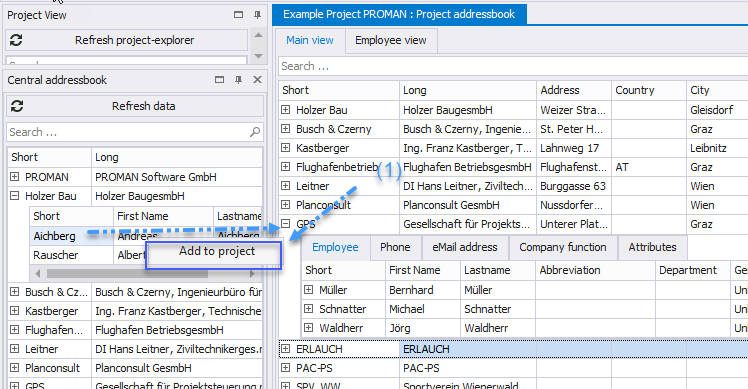Collapse GPS in the project addressbook
The width and height of the screenshot is (748, 389).
(286, 223)
